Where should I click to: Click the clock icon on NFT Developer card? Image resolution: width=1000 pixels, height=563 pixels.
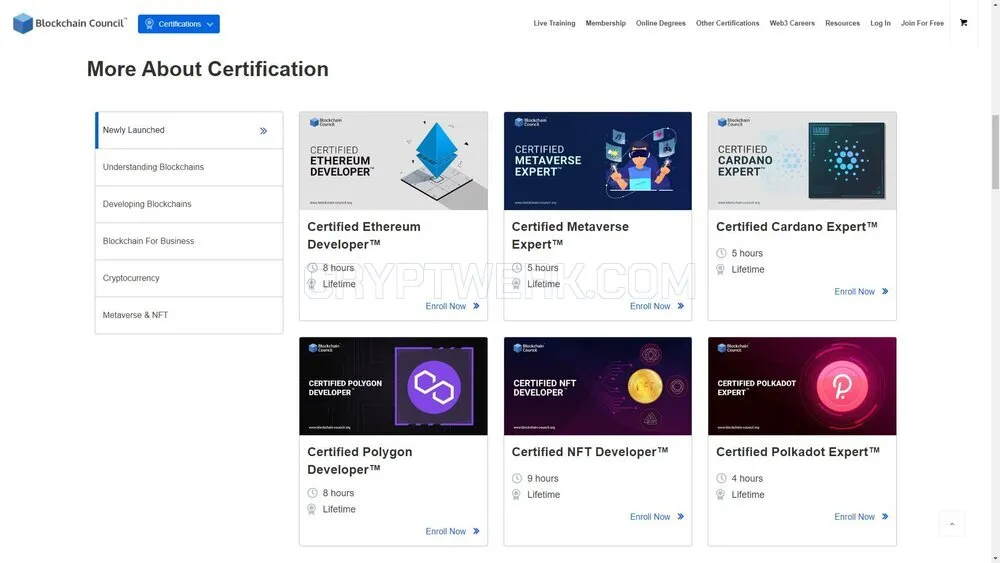coord(517,478)
